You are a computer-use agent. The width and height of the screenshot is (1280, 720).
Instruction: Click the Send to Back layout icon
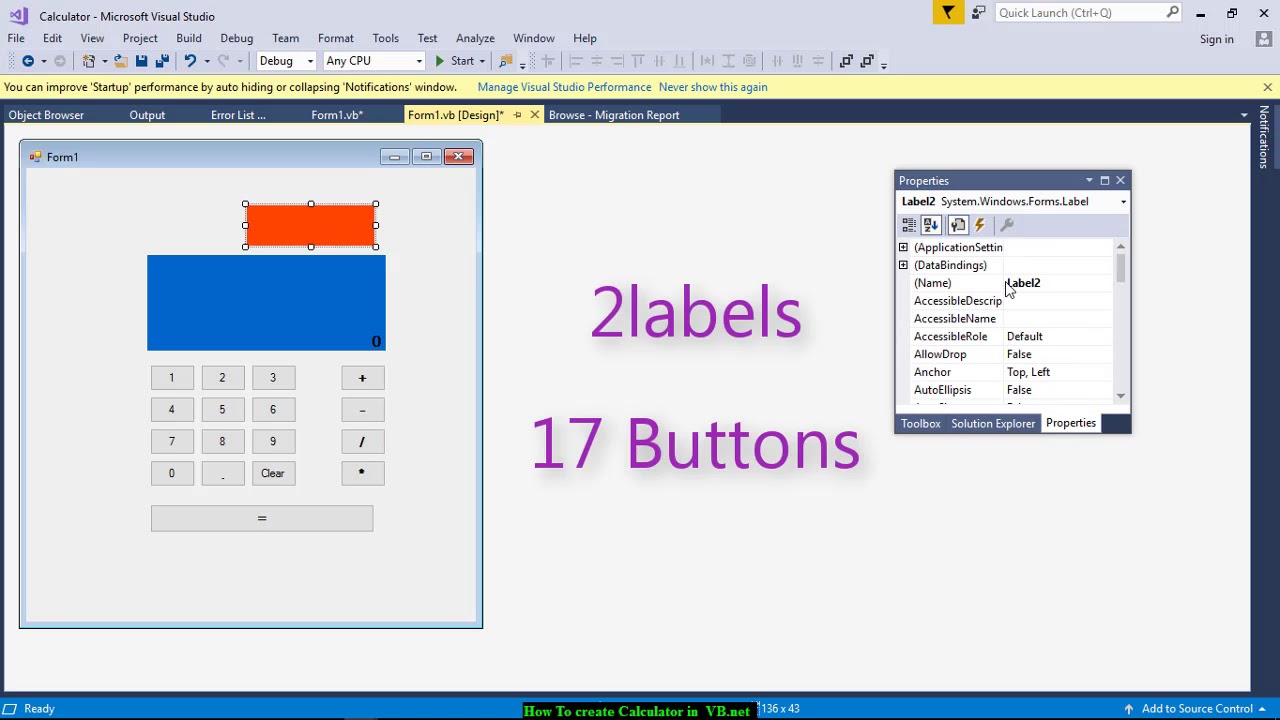click(867, 61)
